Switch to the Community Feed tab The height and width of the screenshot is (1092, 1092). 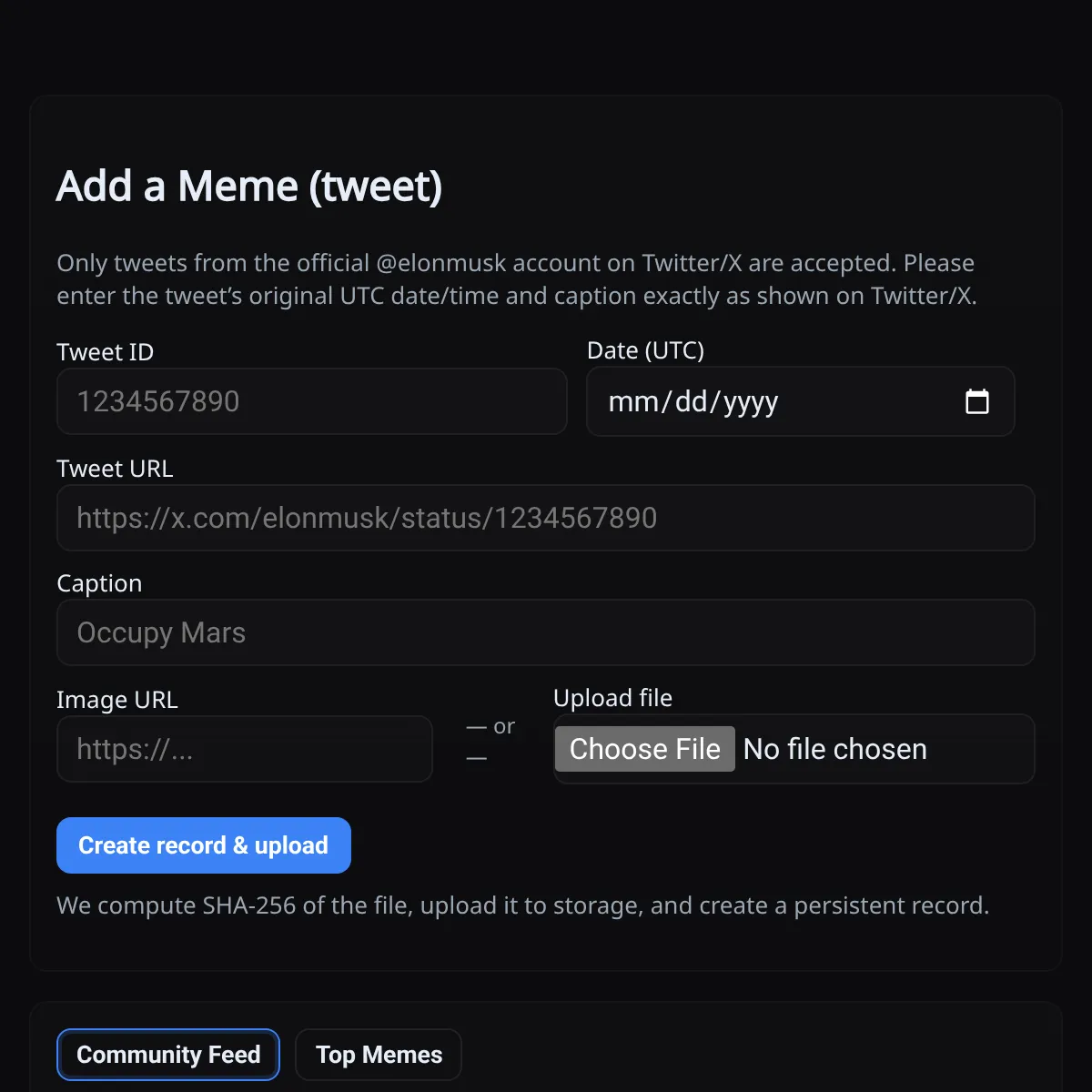pos(168,1055)
